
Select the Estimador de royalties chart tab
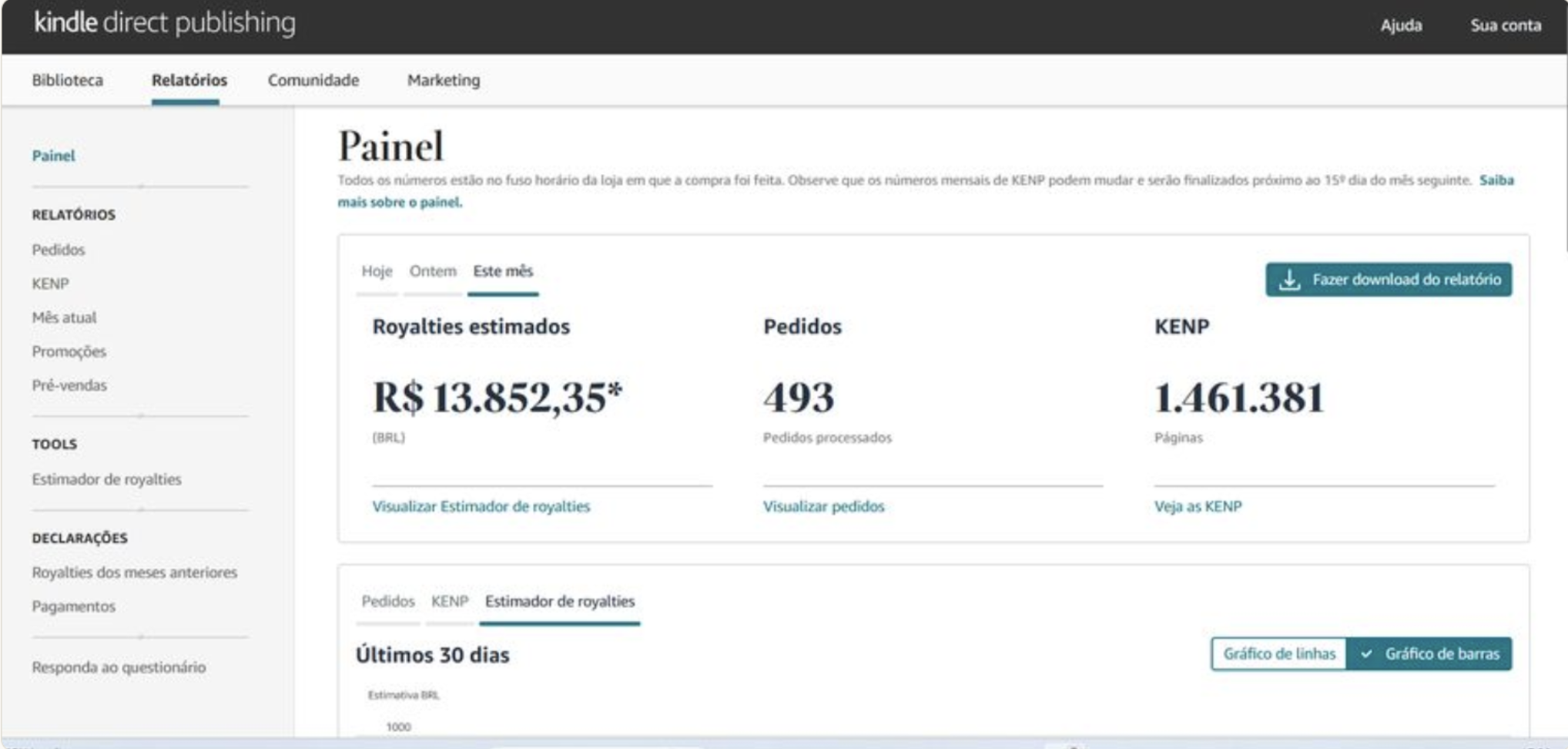[x=560, y=601]
